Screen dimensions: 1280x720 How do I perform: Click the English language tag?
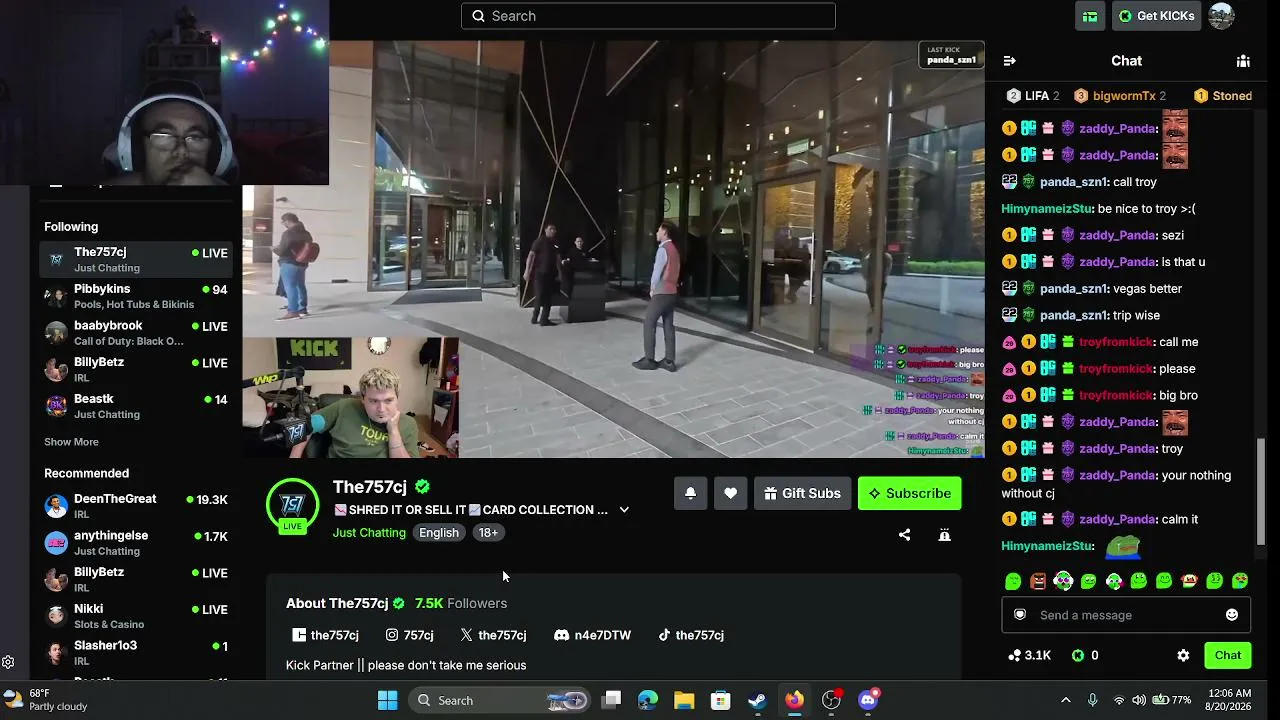439,533
